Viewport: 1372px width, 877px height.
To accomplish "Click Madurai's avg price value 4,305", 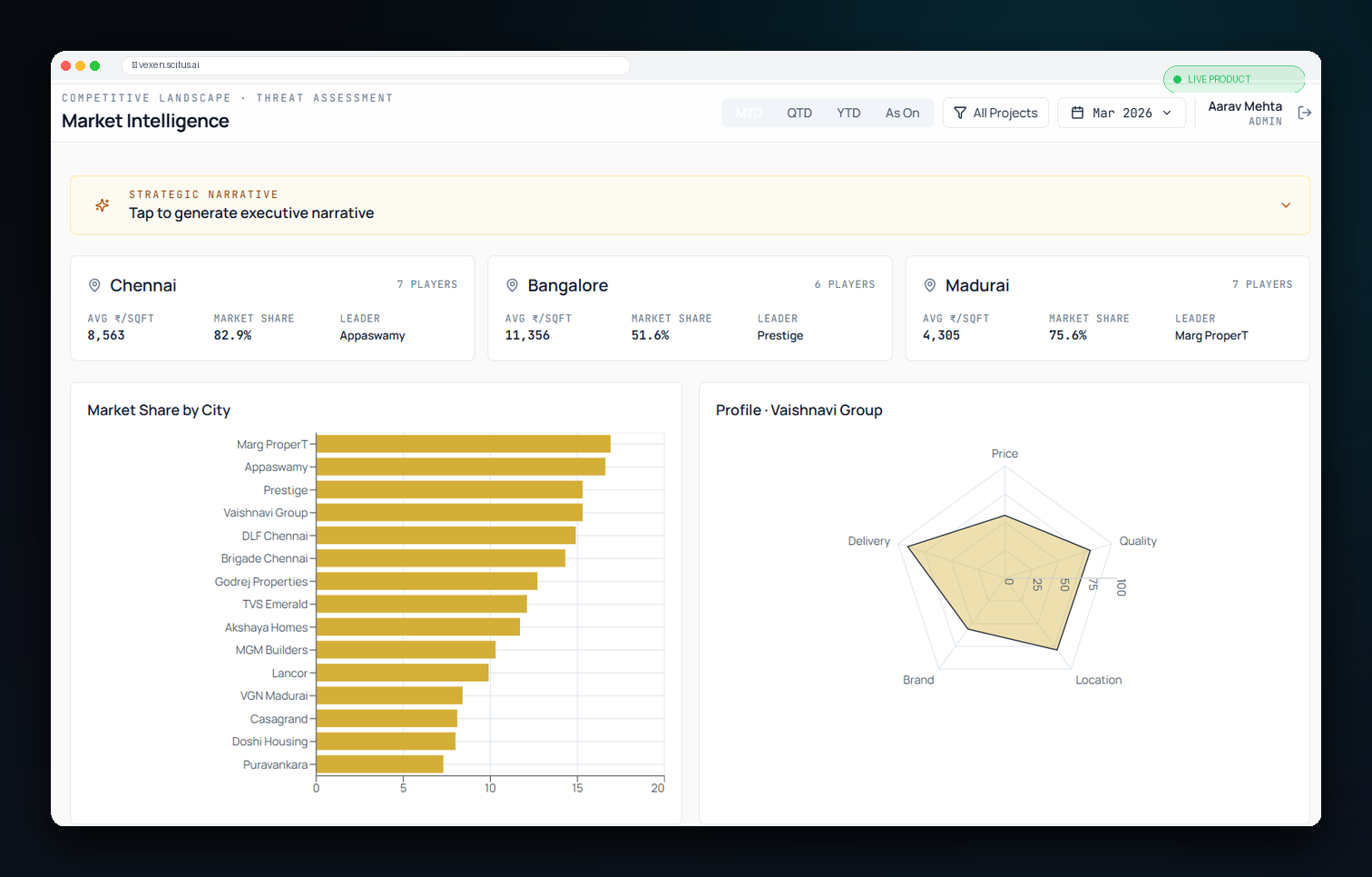I will (x=941, y=335).
